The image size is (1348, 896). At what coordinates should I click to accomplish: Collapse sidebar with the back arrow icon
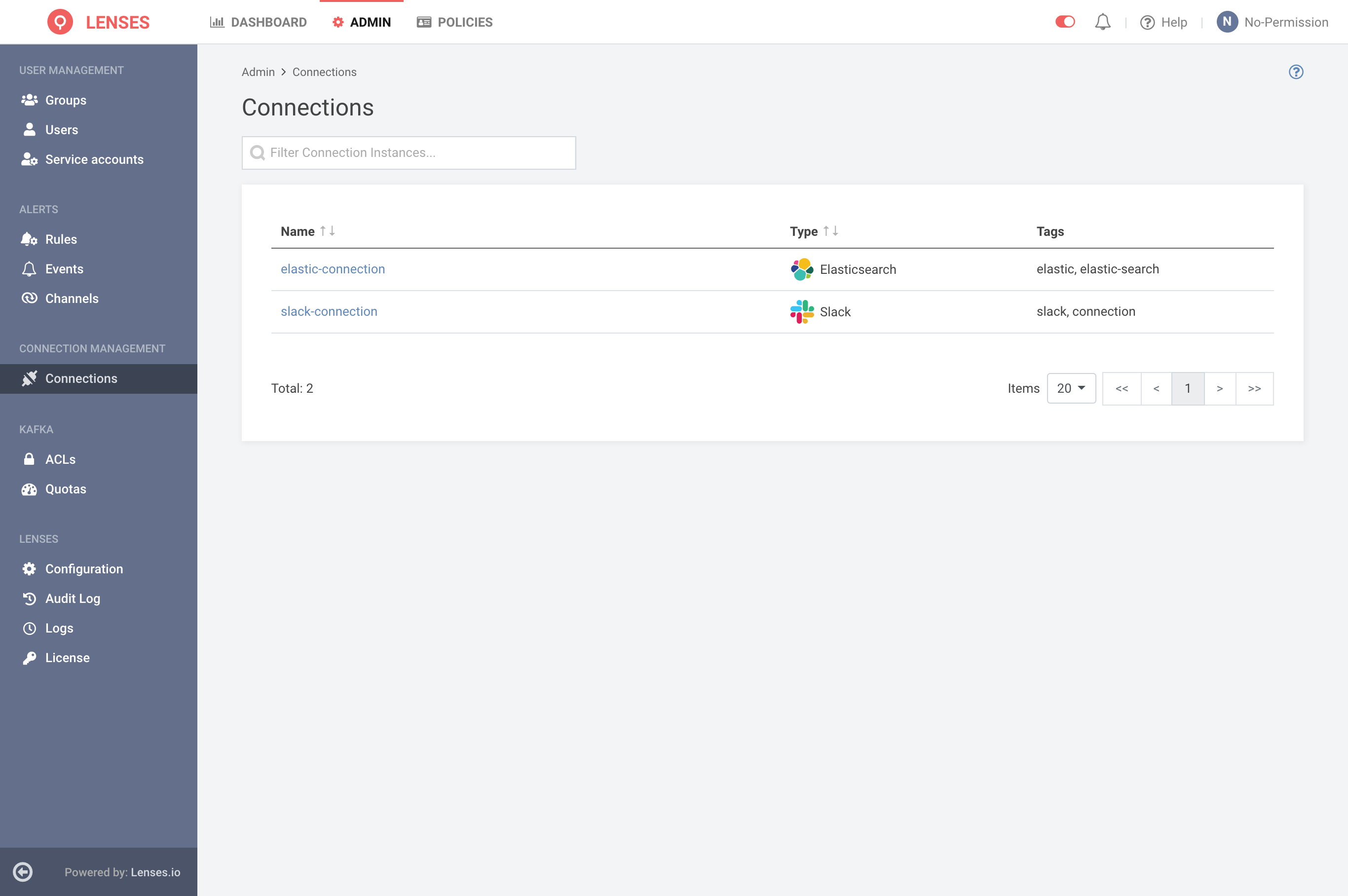click(x=23, y=871)
